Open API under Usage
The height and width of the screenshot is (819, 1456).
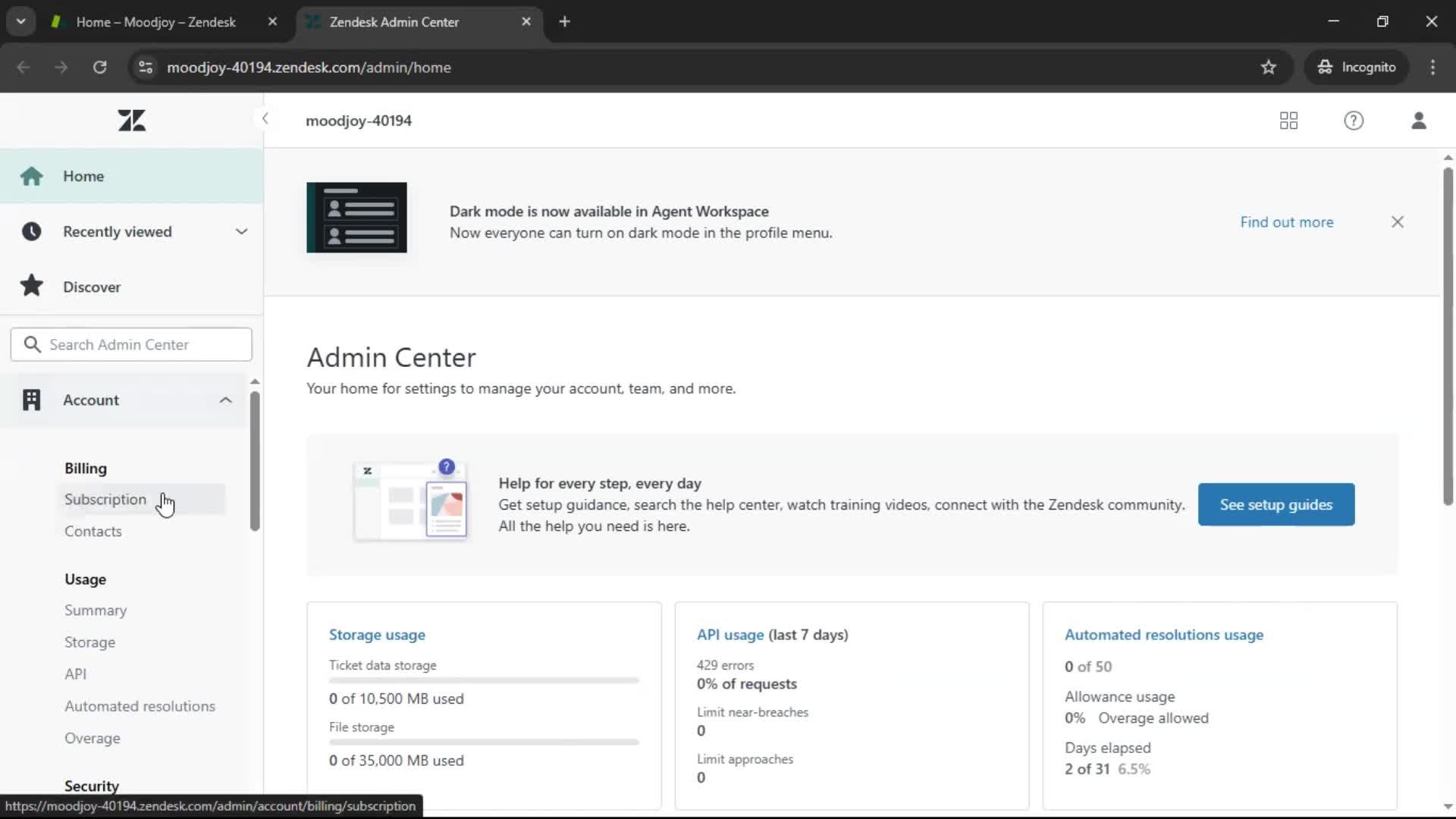pos(75,674)
